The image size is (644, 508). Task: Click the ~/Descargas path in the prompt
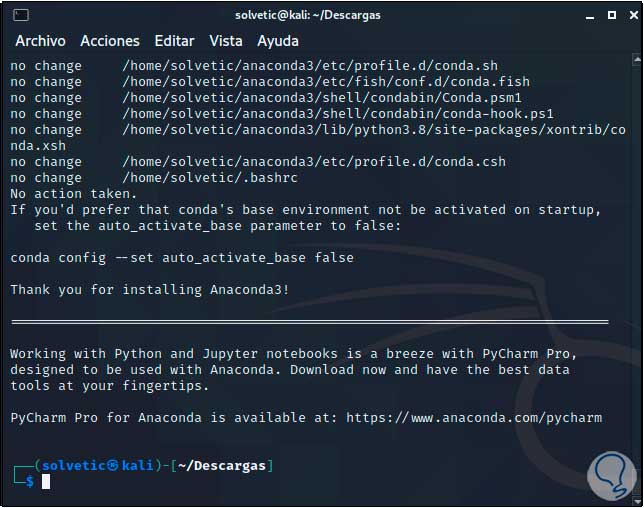pos(224,466)
